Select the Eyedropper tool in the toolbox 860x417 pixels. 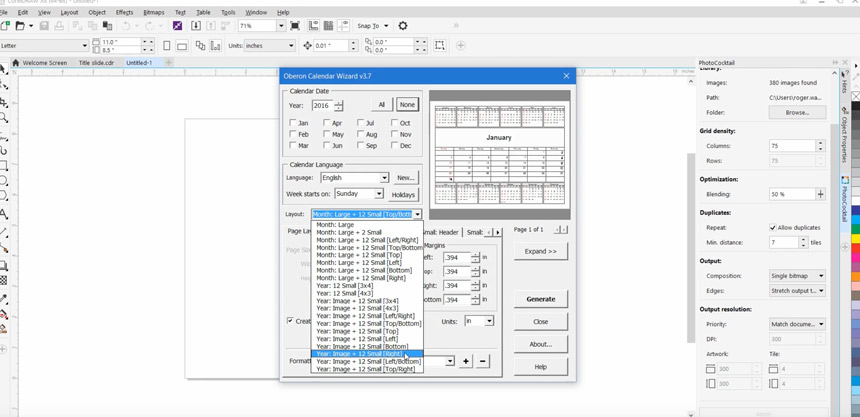3,299
